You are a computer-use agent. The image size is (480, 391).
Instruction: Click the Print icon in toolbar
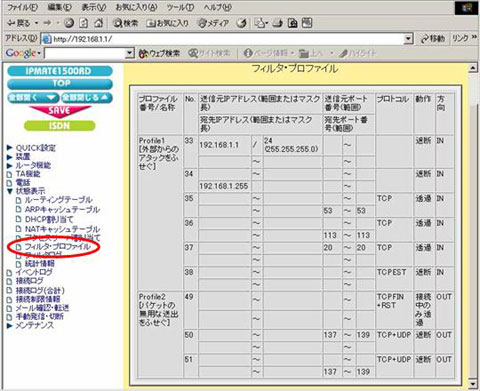coord(278,23)
